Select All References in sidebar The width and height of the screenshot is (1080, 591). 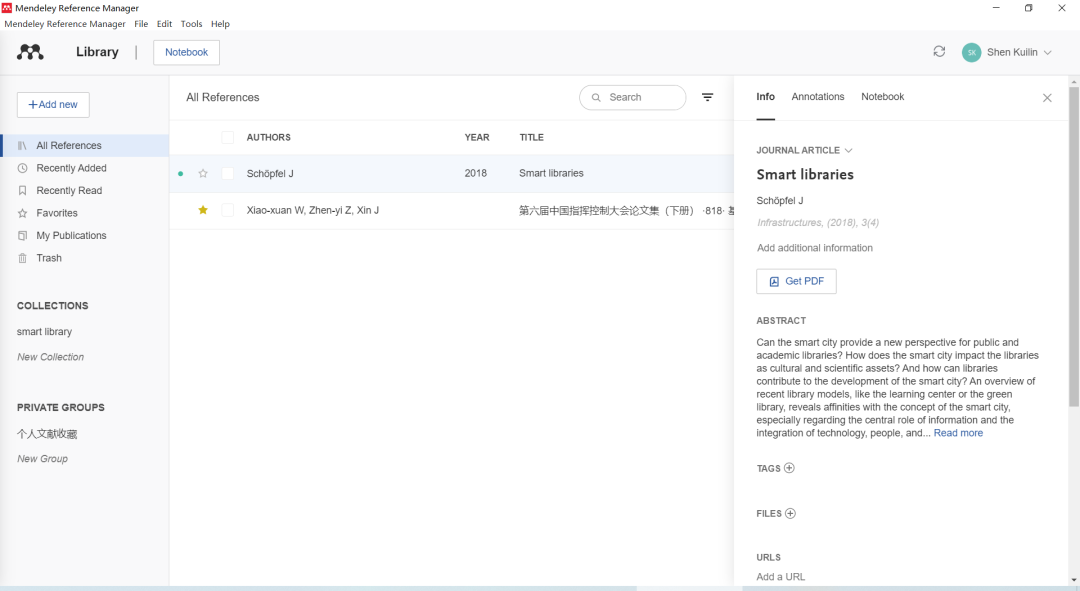(x=85, y=145)
